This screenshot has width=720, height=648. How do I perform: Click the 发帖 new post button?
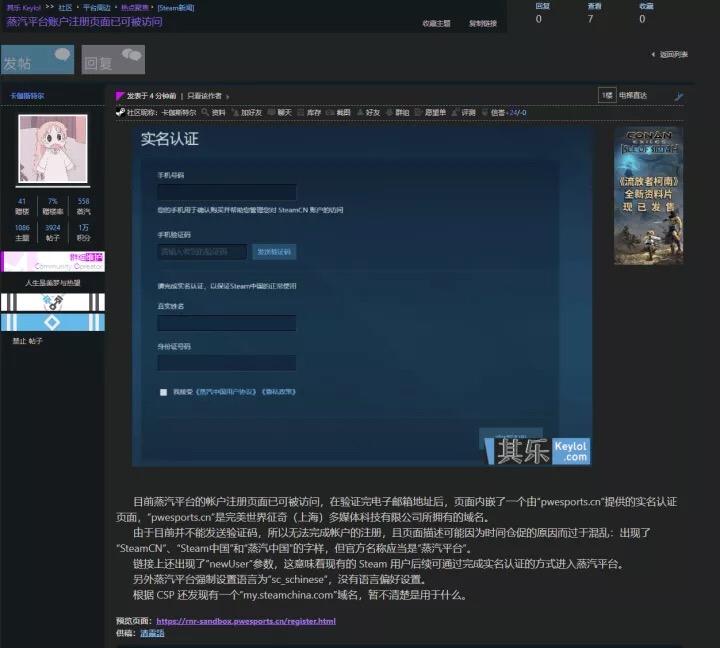(x=37, y=59)
